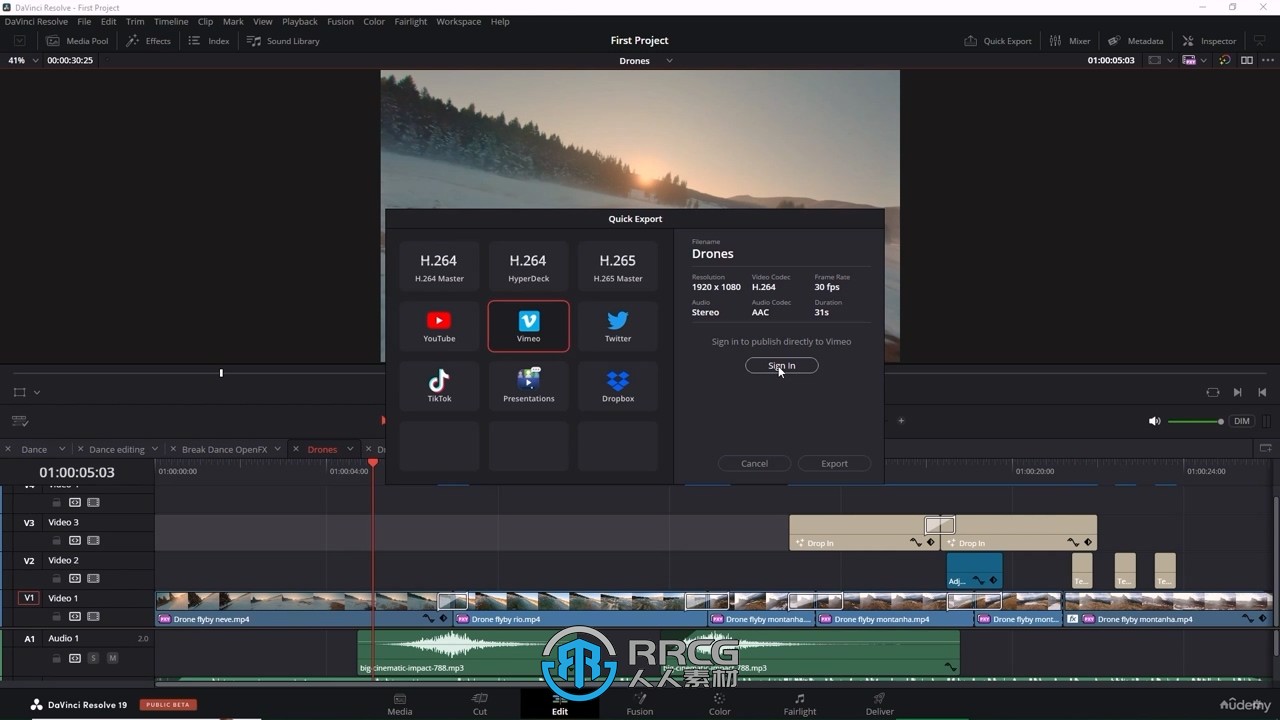Screen dimensions: 1280x720
Task: Solo the Audio 1 track
Action: (x=93, y=658)
